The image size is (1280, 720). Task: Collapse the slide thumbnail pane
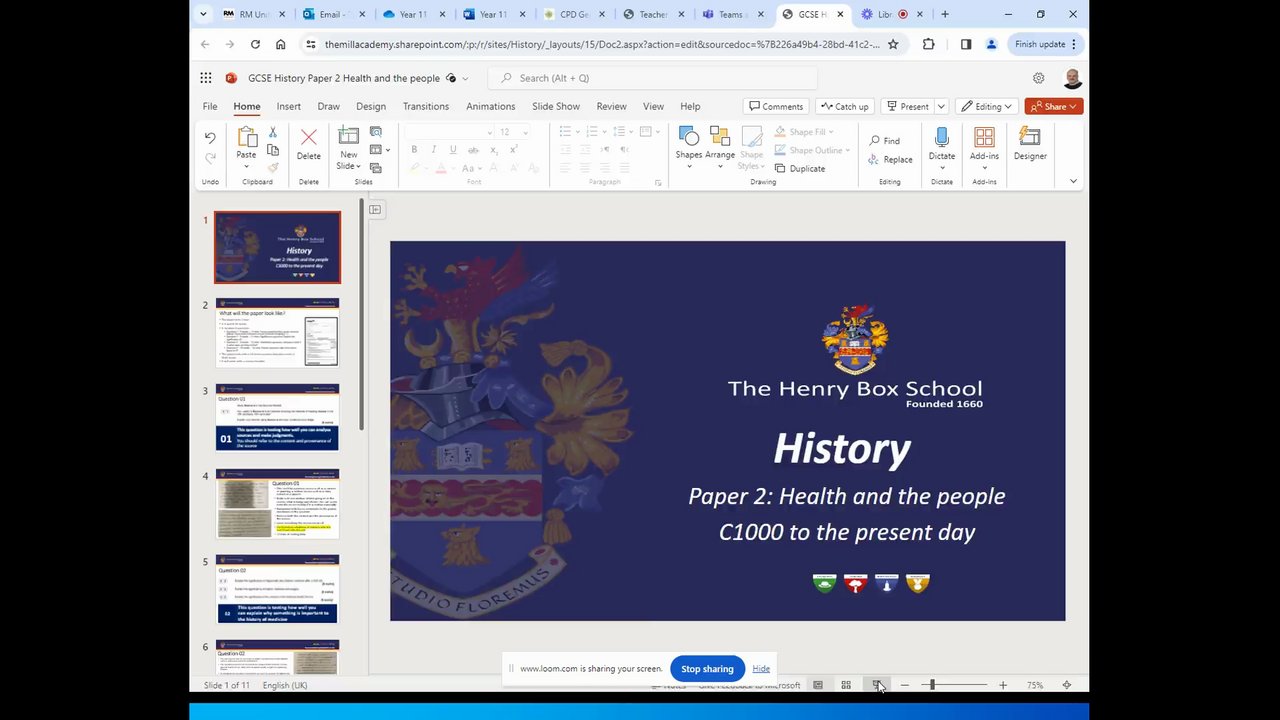(x=375, y=209)
